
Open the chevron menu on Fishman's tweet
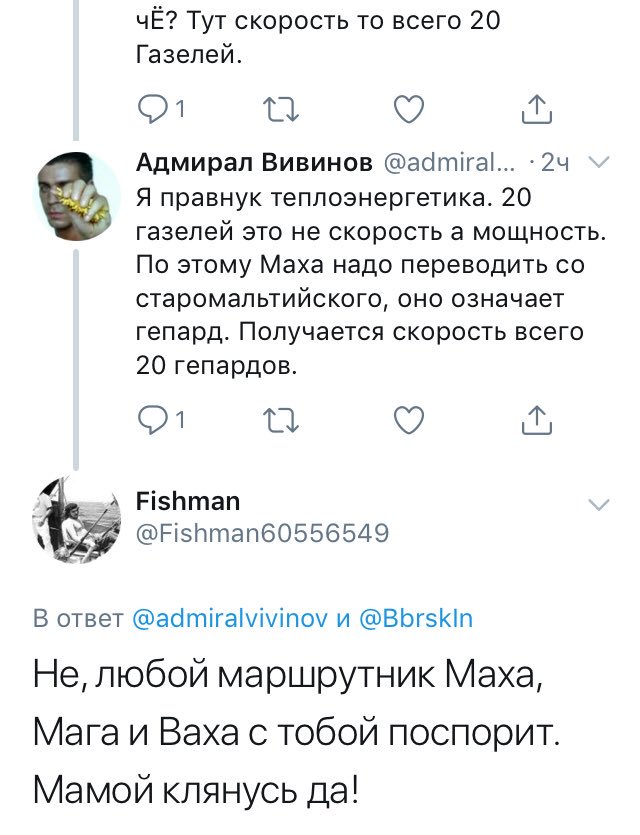point(599,504)
